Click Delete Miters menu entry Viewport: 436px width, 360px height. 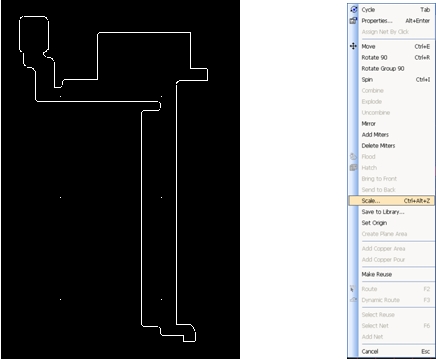(392, 145)
